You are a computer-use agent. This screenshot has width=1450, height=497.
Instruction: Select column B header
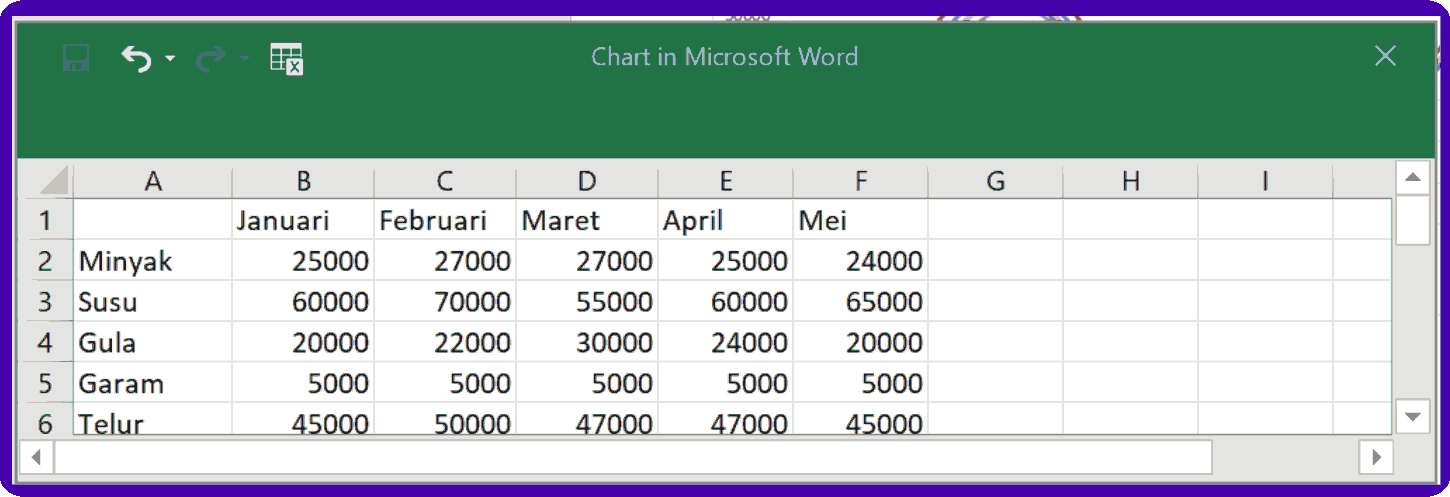(x=303, y=181)
